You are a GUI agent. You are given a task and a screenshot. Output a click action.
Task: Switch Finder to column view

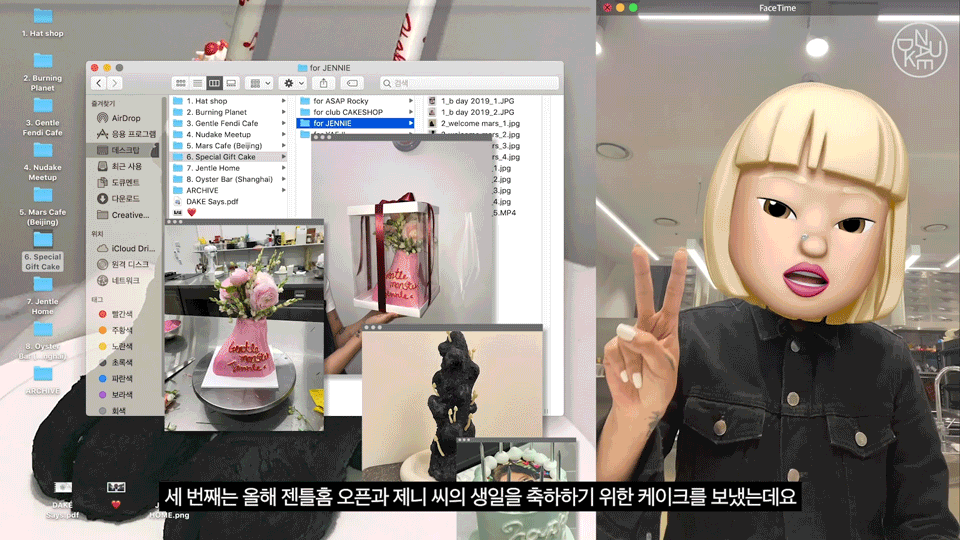214,83
